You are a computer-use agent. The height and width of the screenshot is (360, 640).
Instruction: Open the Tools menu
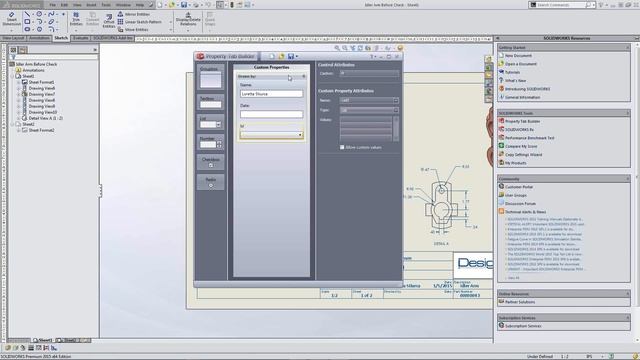pos(106,5)
